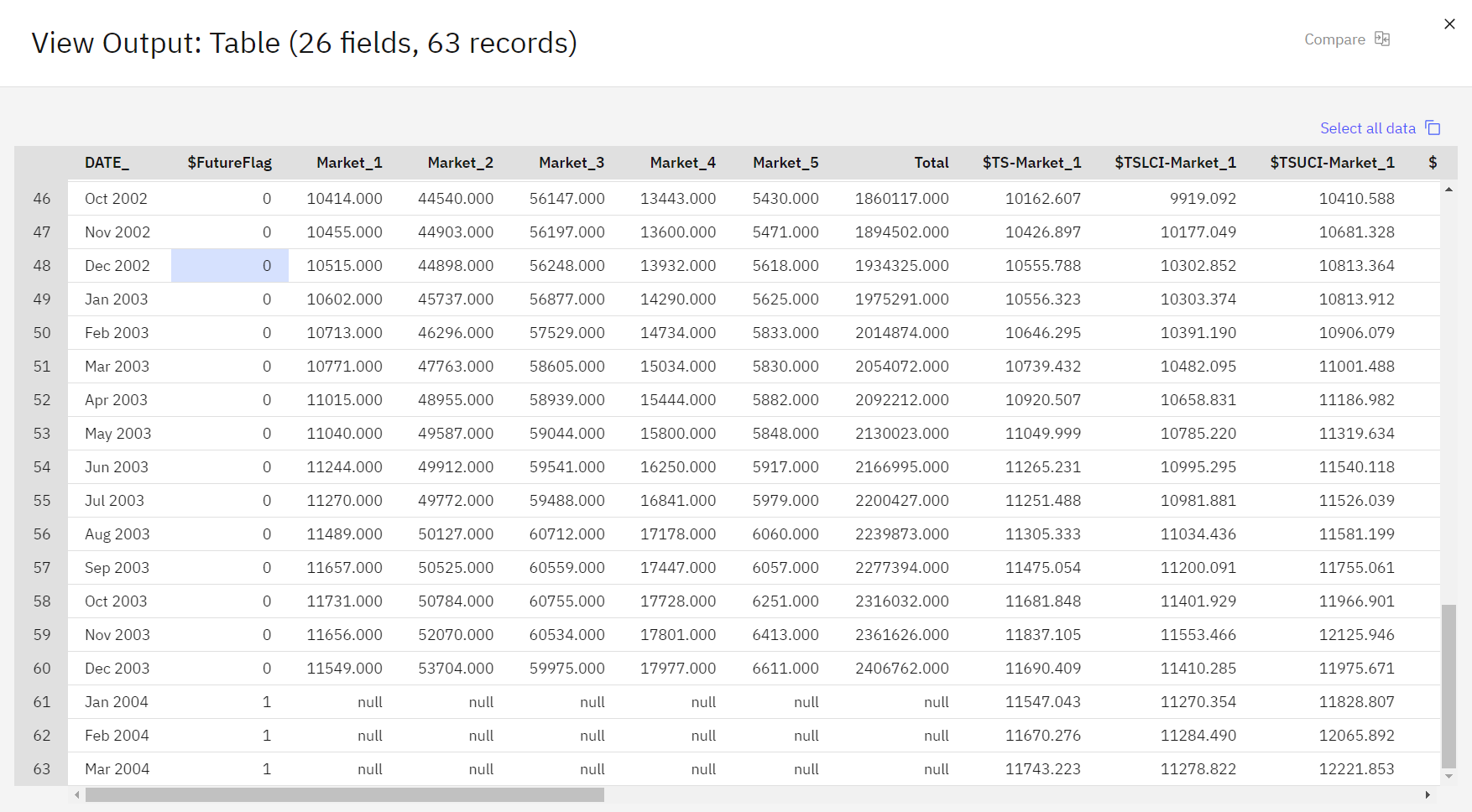Click the Compare icon
The height and width of the screenshot is (812, 1472).
tap(1382, 39)
